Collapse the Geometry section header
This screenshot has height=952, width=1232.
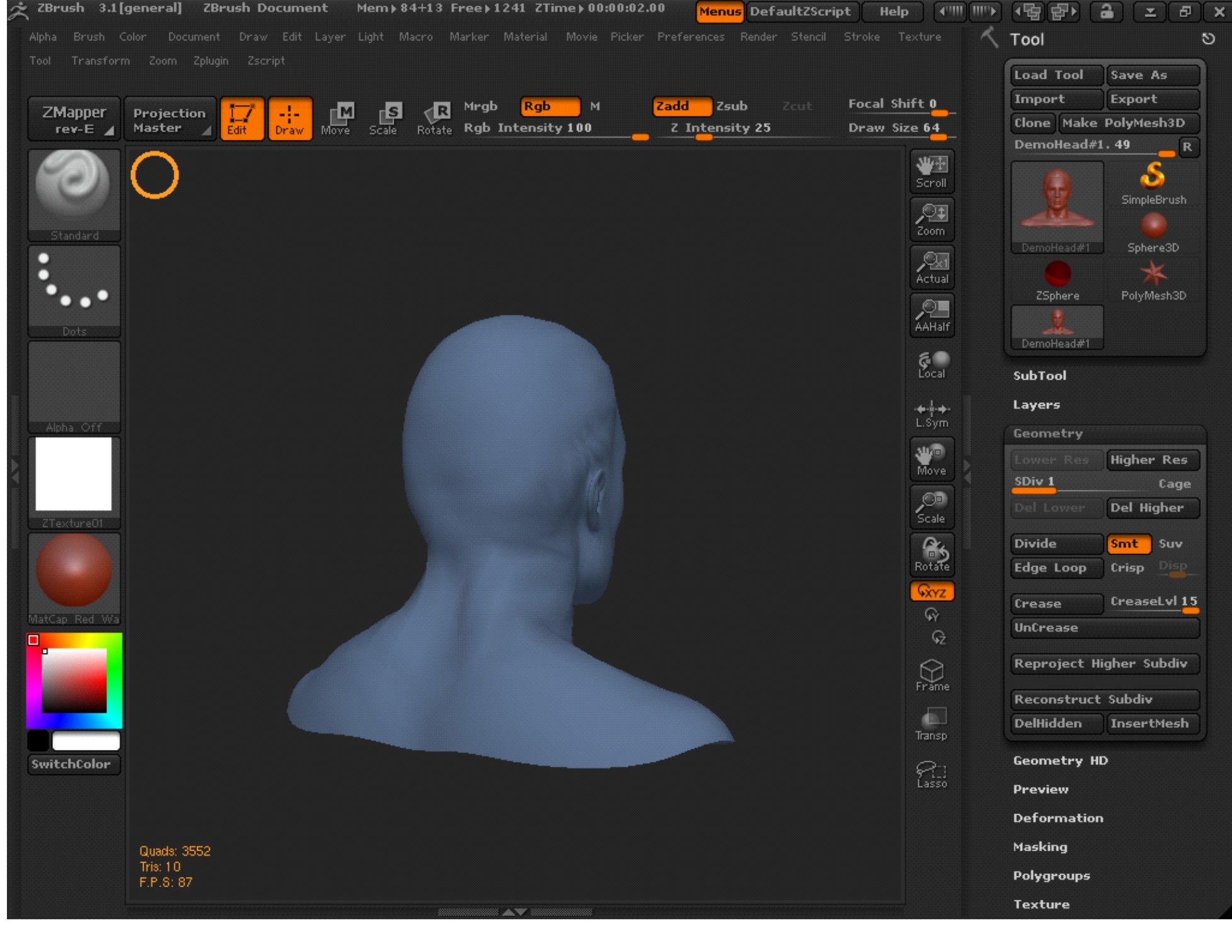tap(1047, 433)
